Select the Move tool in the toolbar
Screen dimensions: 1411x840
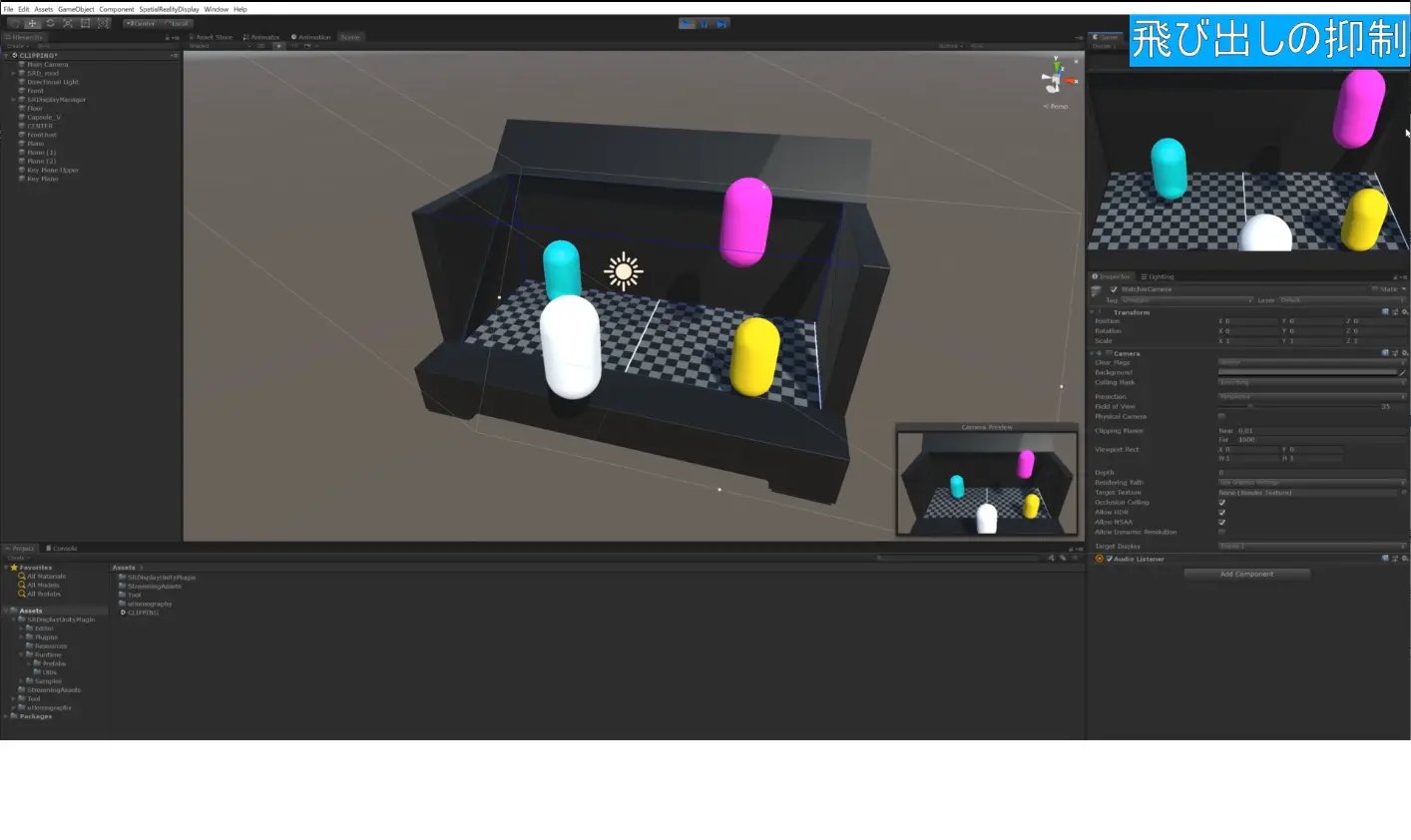click(32, 22)
